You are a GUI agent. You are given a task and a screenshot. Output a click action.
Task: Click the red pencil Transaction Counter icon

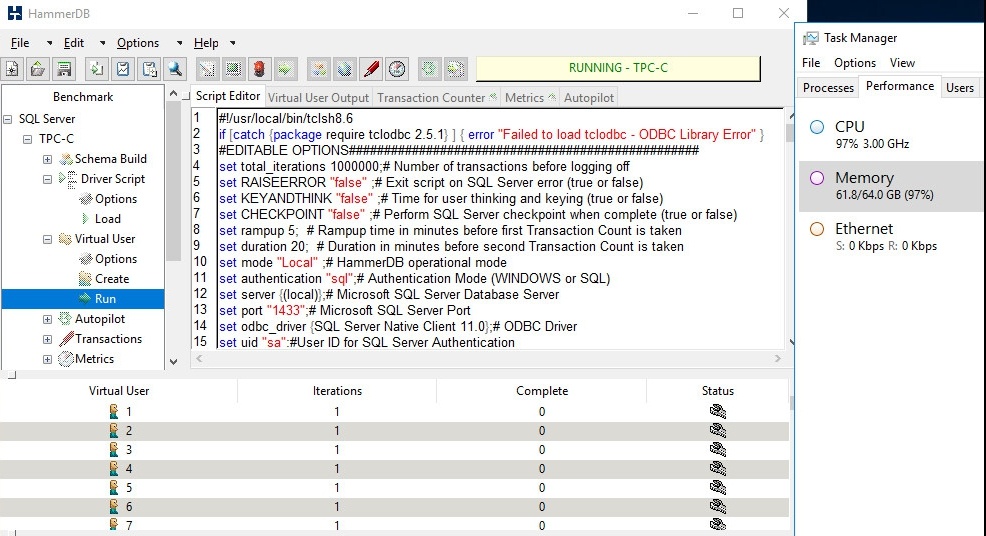point(371,69)
